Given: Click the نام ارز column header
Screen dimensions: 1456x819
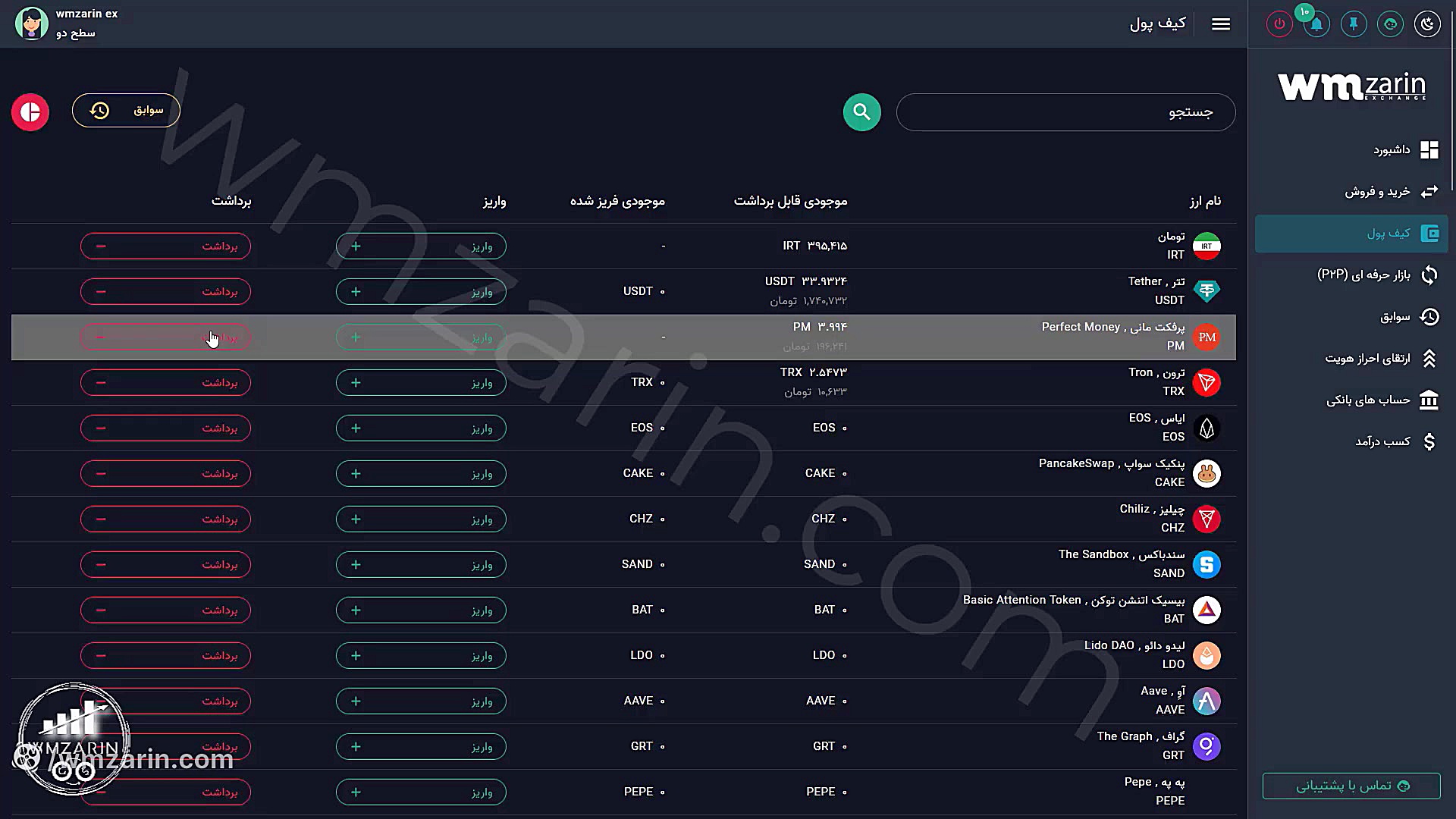Looking at the screenshot, I should 1205,201.
